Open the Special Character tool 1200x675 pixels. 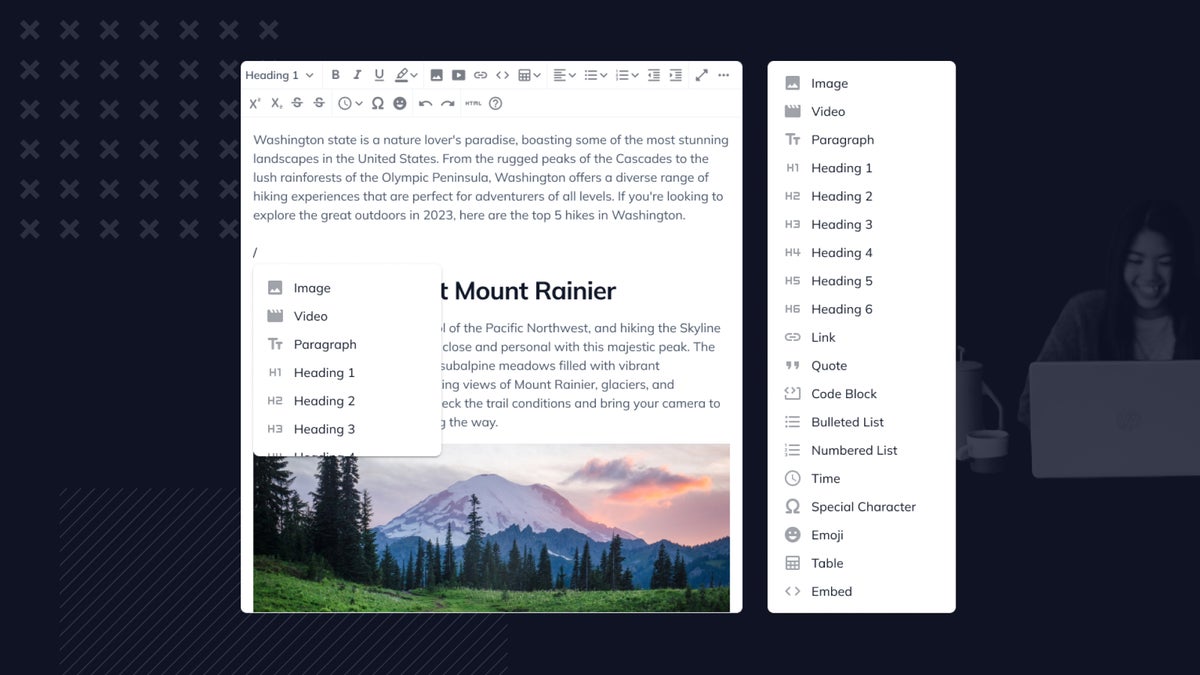pos(377,102)
